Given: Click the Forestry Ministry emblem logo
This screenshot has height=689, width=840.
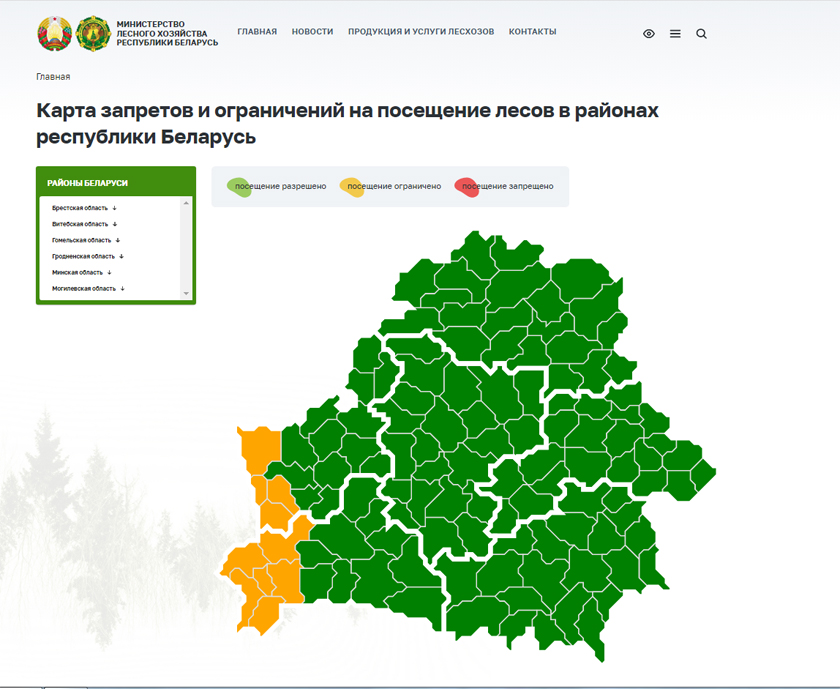Looking at the screenshot, I should (x=93, y=33).
